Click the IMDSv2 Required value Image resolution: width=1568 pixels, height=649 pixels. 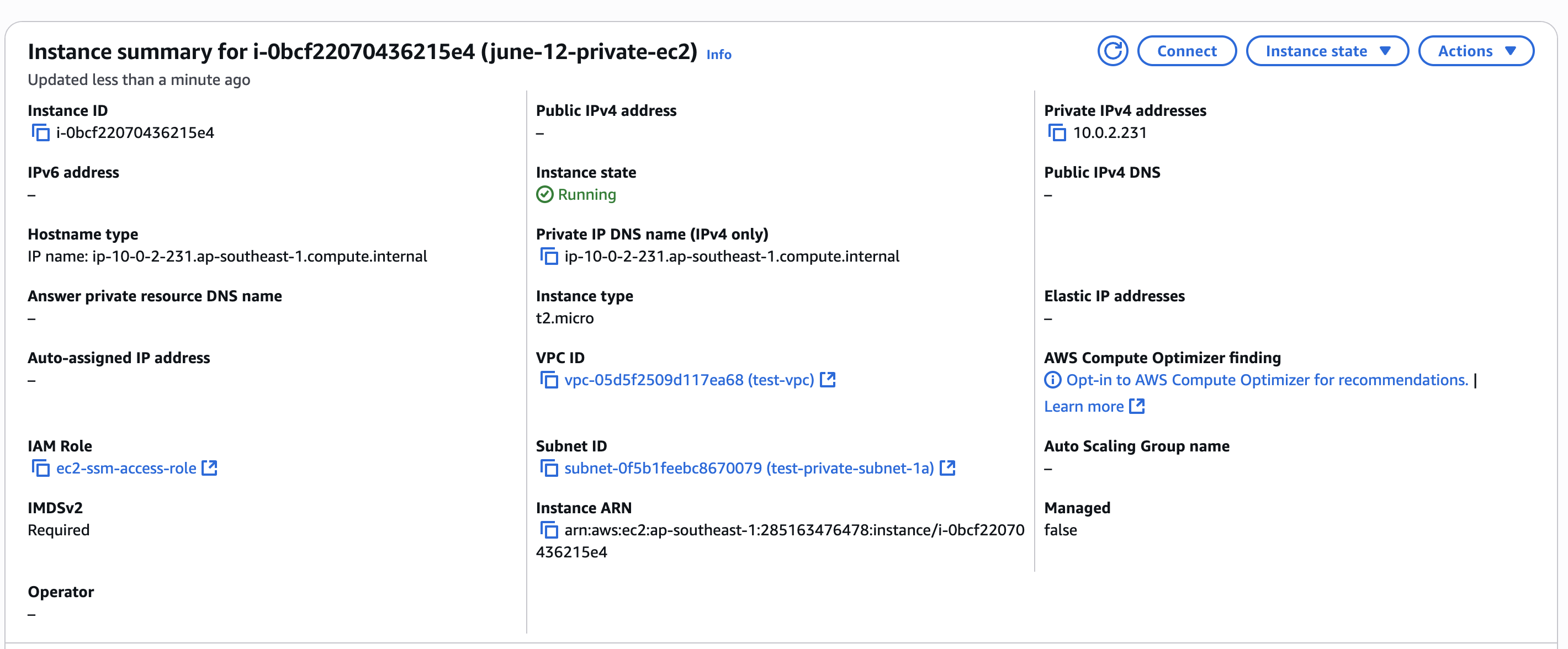(x=59, y=530)
